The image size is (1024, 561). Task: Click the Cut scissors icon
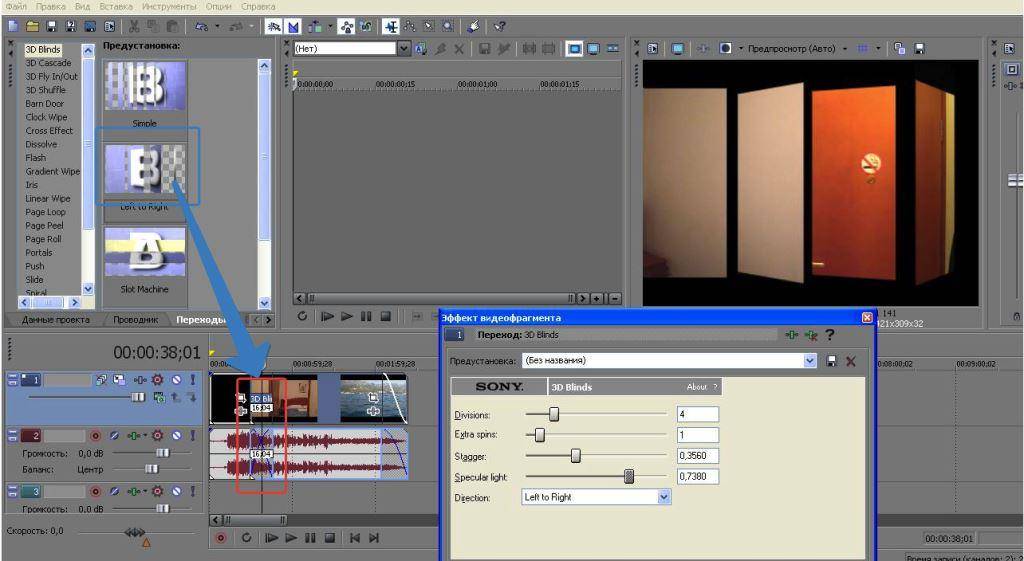point(134,25)
